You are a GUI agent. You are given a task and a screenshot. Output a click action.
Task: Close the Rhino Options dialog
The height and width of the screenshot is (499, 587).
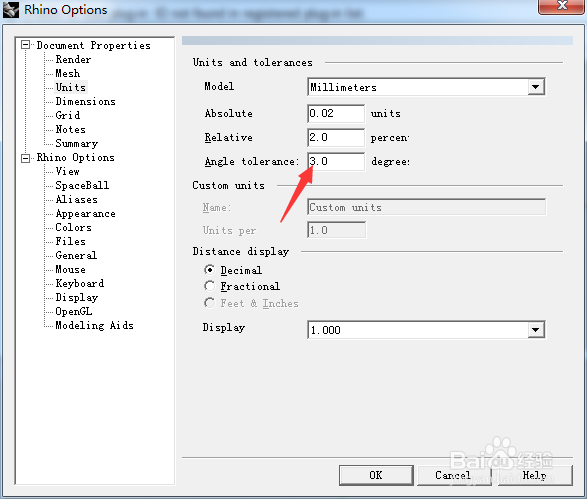tap(562, 6)
